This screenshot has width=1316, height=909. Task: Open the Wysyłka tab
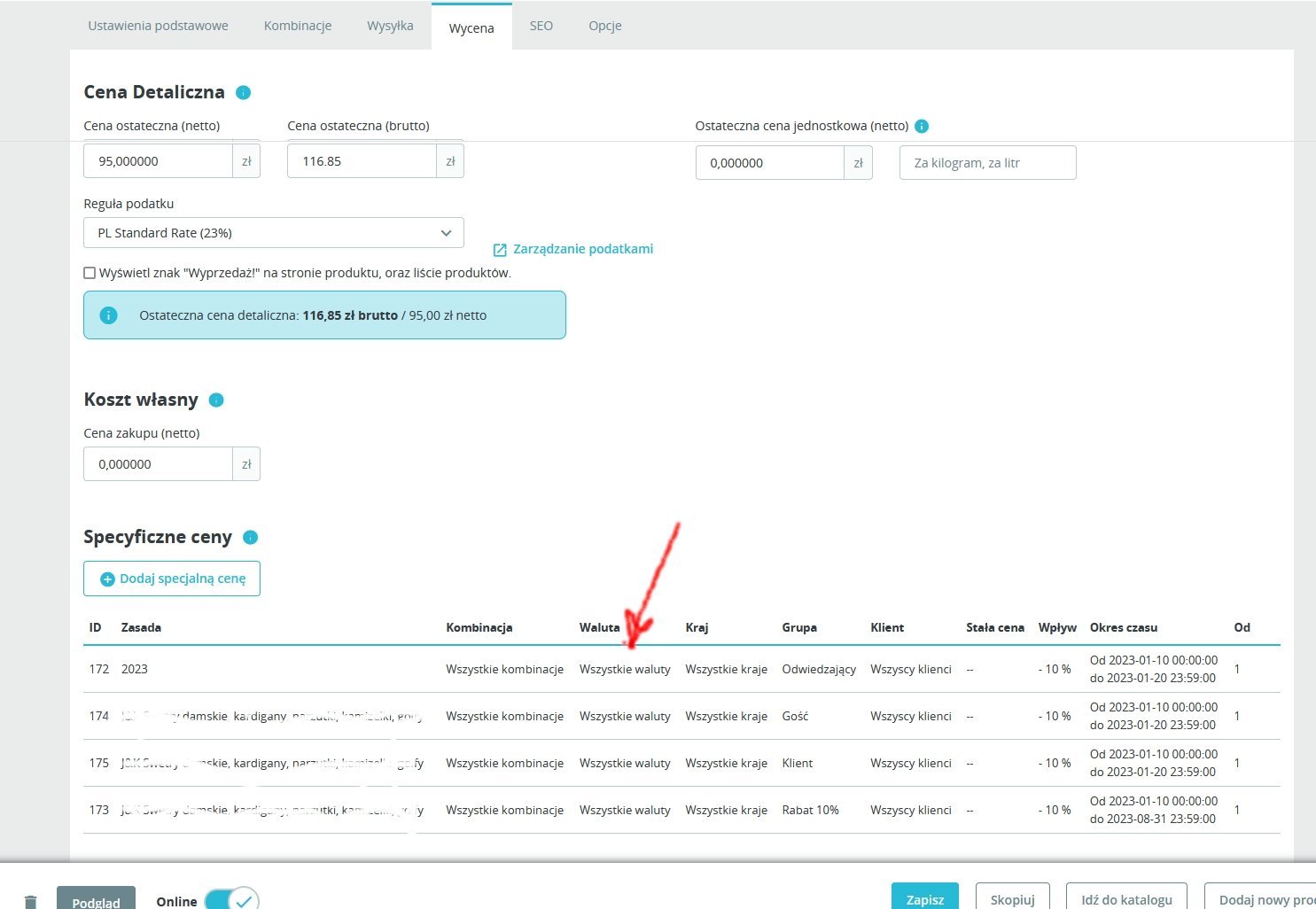[x=390, y=26]
